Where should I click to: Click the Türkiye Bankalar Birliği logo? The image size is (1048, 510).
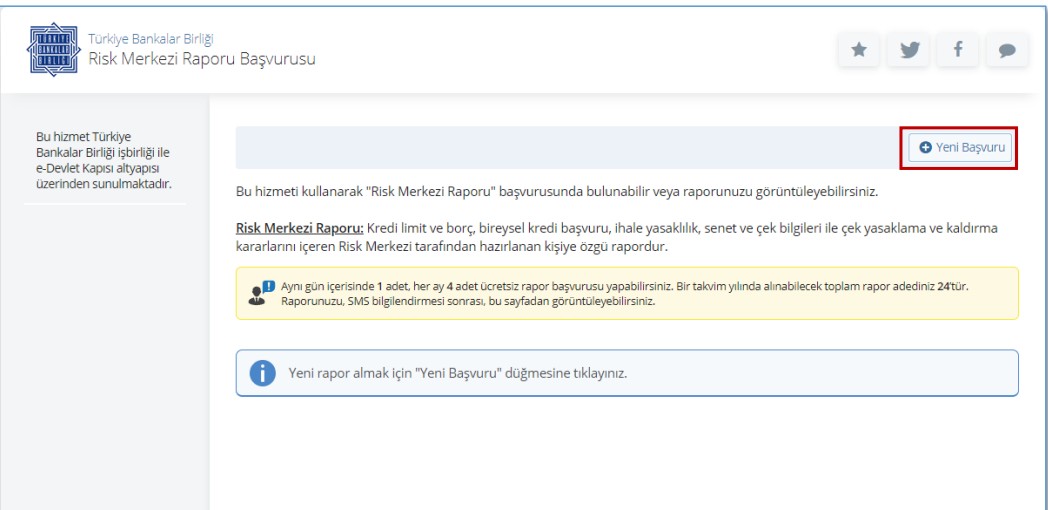[x=53, y=49]
